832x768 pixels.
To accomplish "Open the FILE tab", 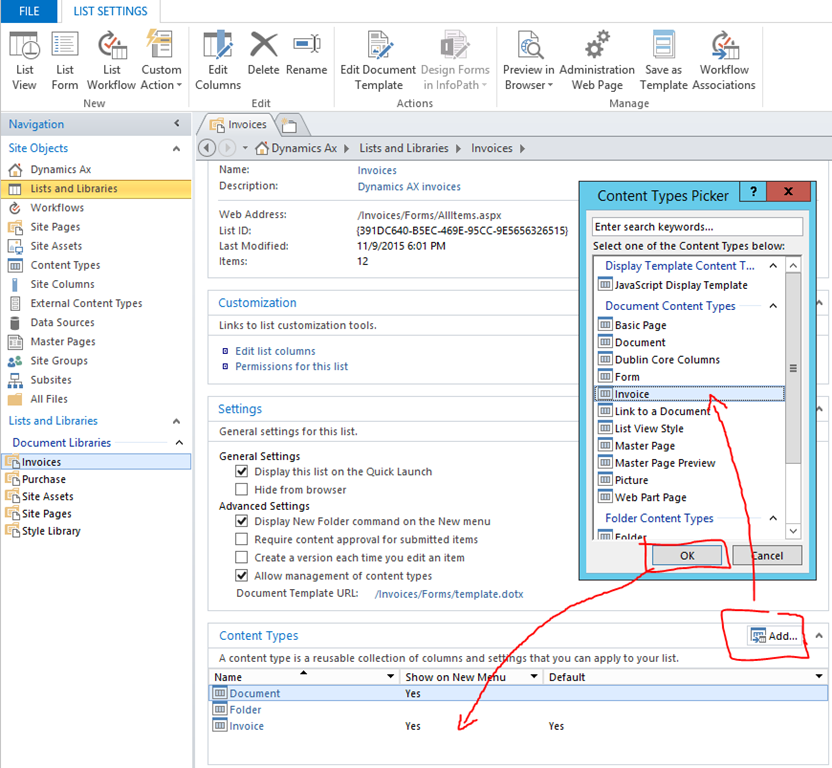I will point(29,11).
